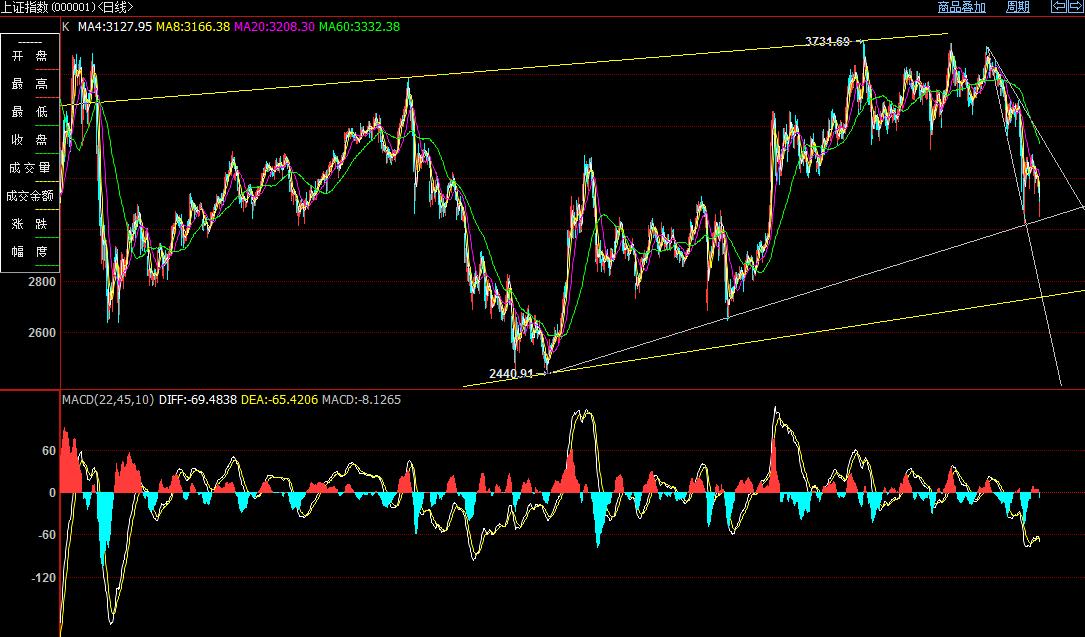This screenshot has width=1085, height=637.
Task: Click the -120 MACD axis label
Action: coord(44,578)
